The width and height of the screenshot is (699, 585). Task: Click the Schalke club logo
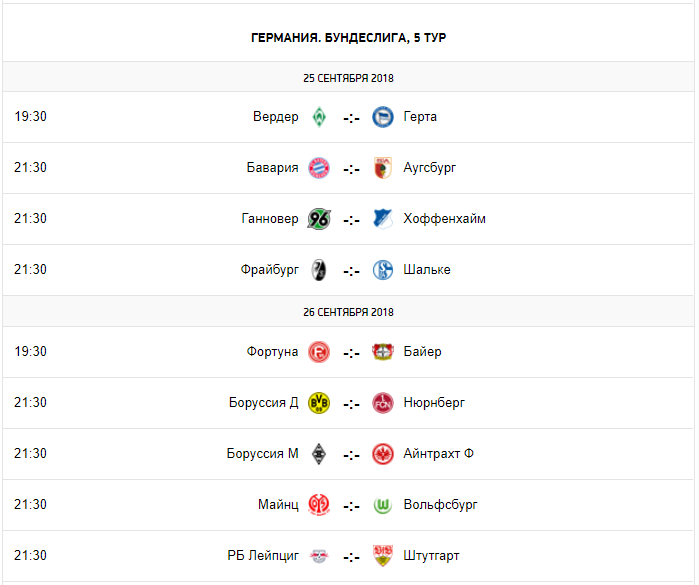(382, 269)
